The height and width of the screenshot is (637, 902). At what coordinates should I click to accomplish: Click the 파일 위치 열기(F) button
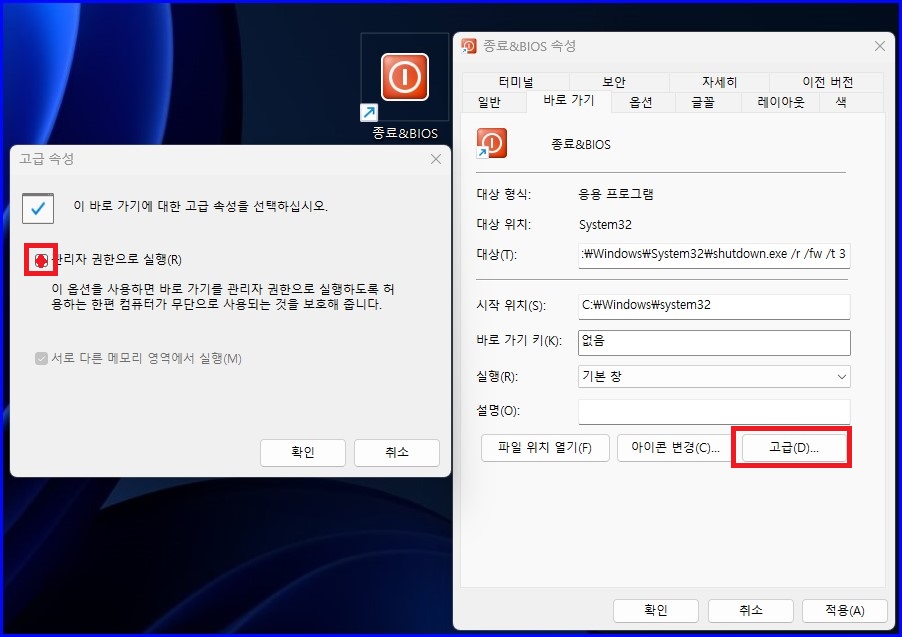545,448
